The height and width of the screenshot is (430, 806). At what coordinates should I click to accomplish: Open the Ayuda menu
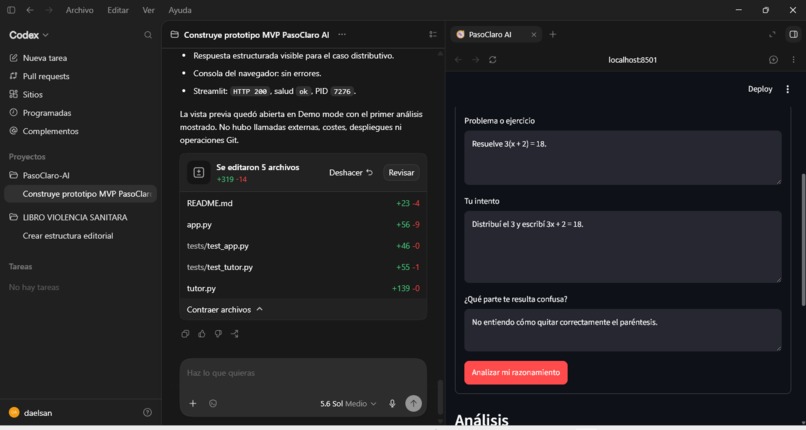point(180,10)
